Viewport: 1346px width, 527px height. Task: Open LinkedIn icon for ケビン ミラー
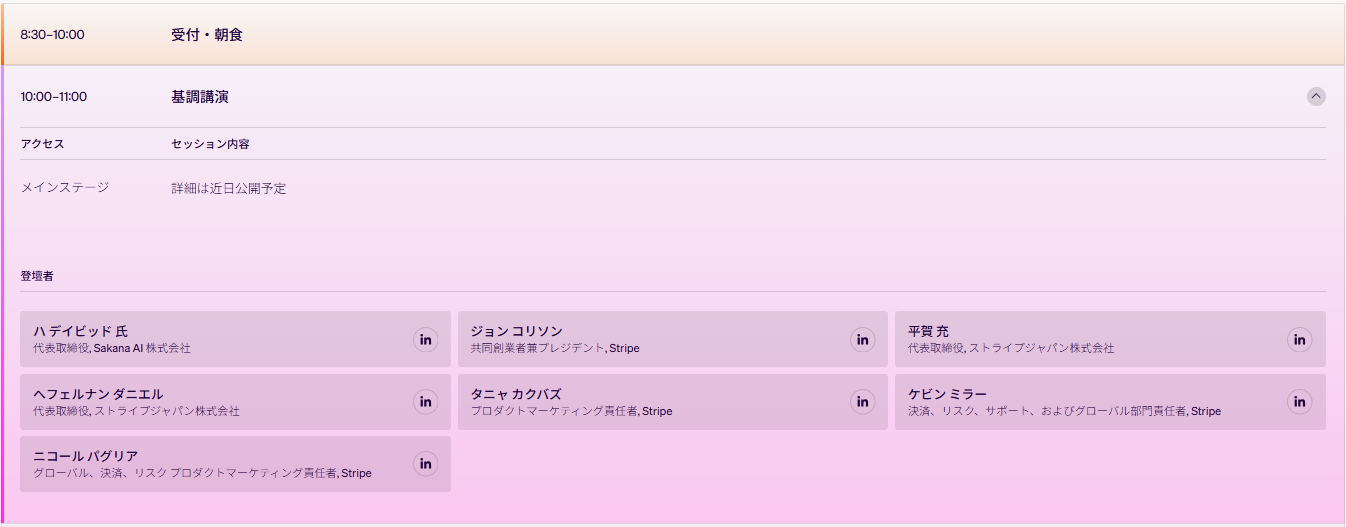click(x=1300, y=402)
